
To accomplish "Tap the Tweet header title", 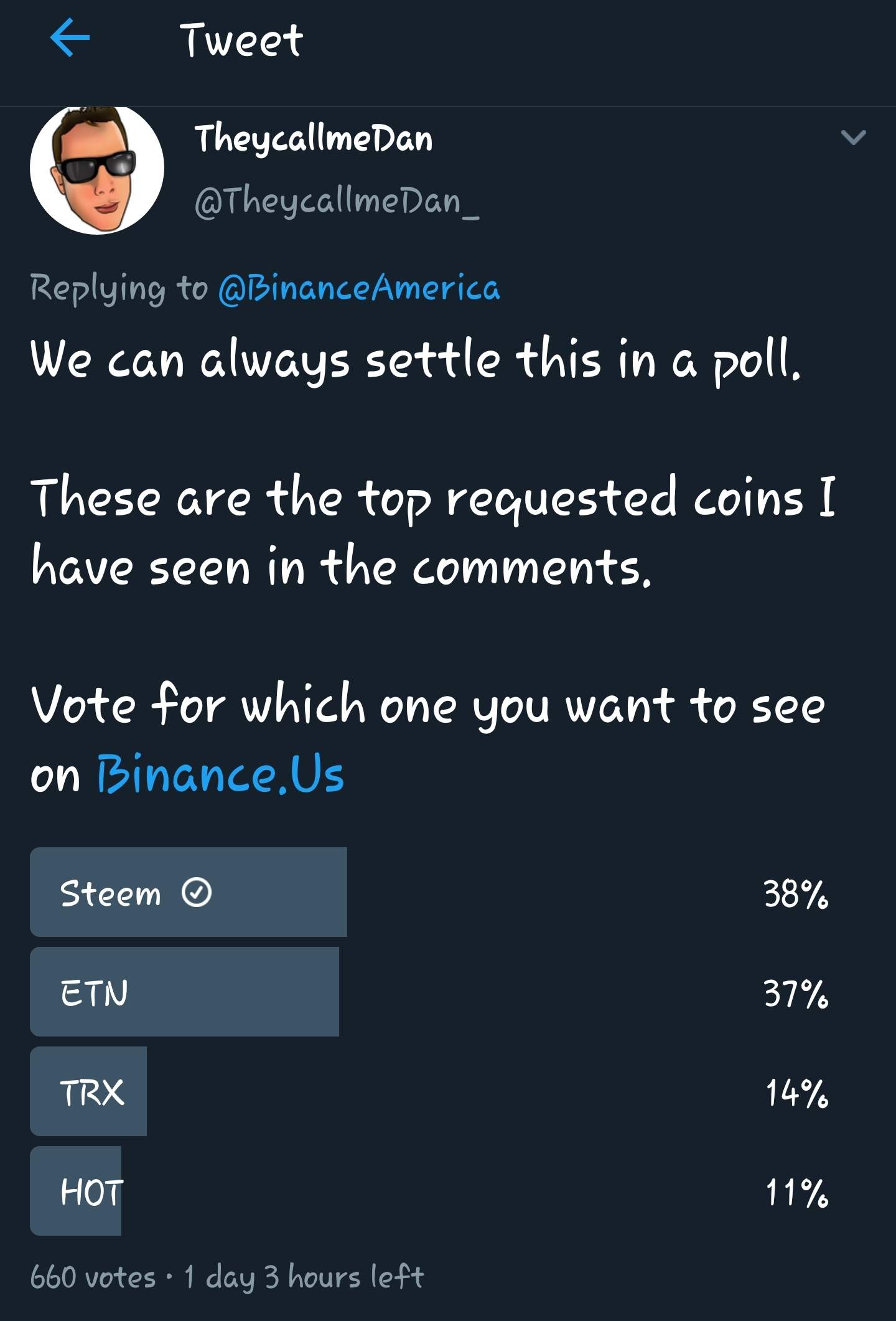I will 241,40.
